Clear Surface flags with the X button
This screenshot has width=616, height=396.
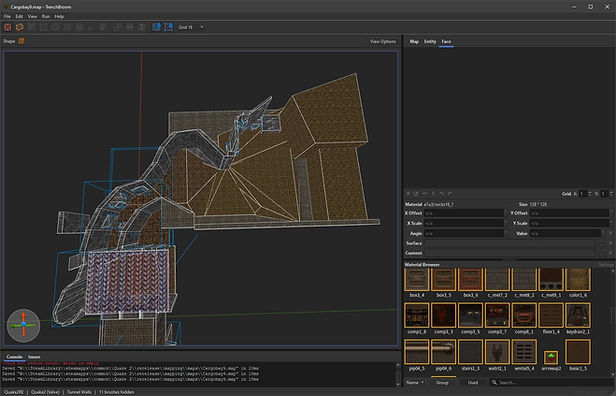coord(610,243)
